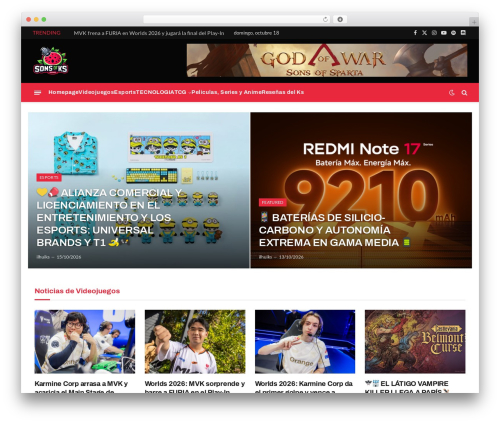Image resolution: width=500 pixels, height=423 pixels.
Task: Open the Facebook social link
Action: click(415, 33)
